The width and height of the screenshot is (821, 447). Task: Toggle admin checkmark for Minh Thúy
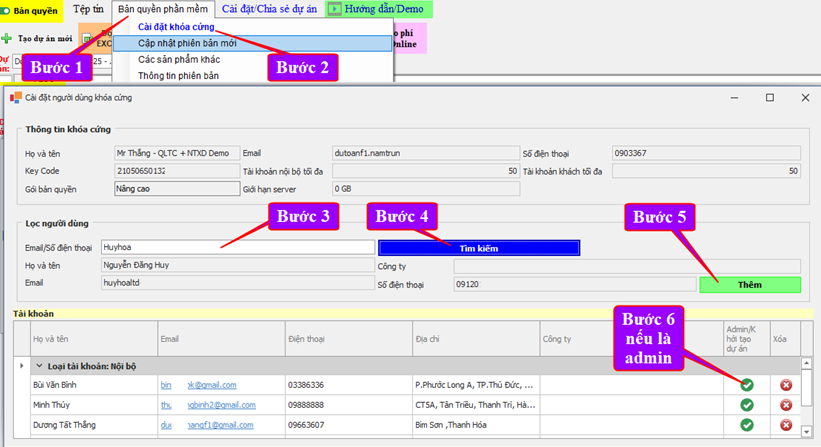pyautogui.click(x=746, y=405)
